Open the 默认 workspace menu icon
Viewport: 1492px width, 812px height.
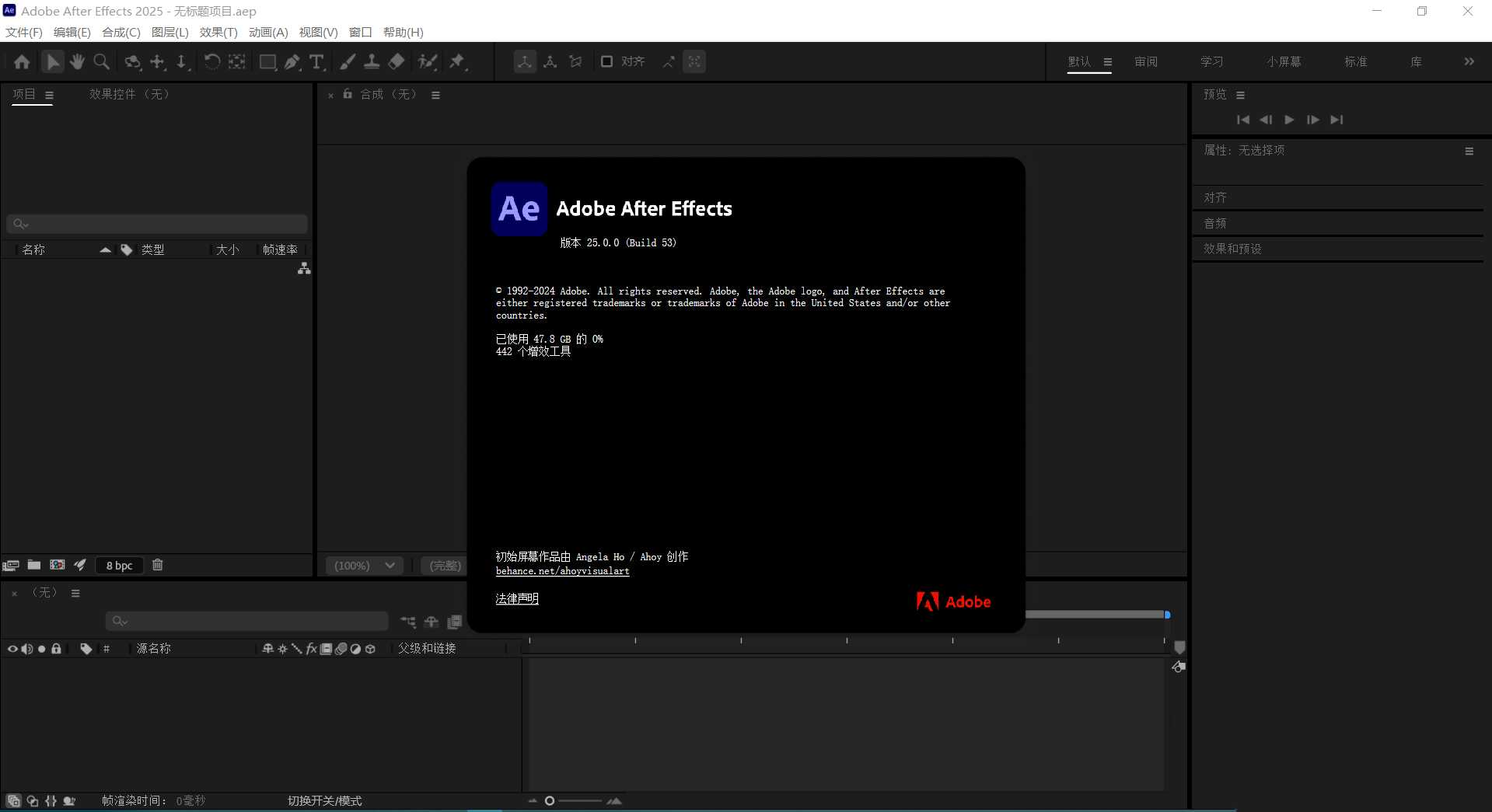click(1108, 62)
